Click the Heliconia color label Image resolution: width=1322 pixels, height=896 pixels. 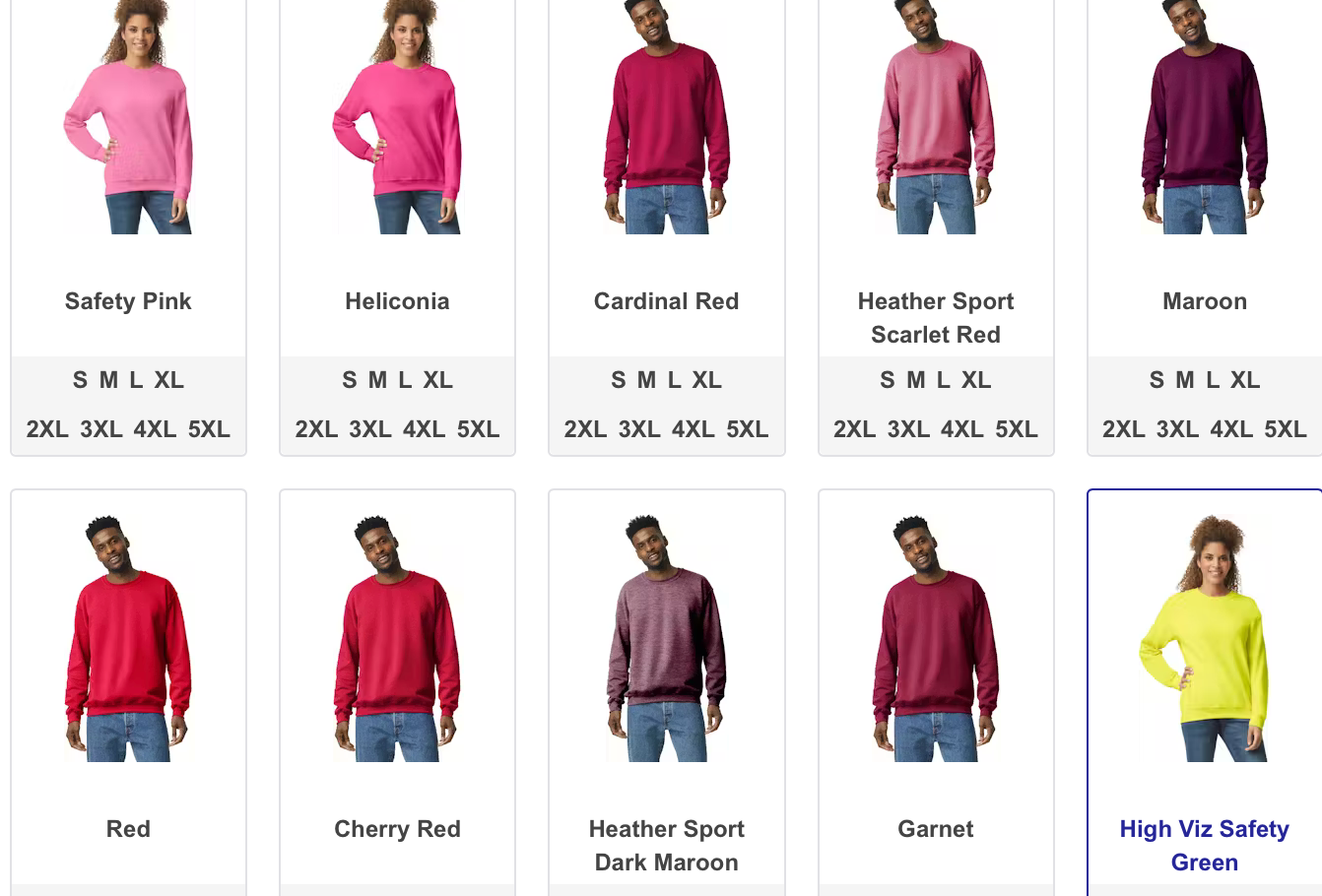coord(397,301)
